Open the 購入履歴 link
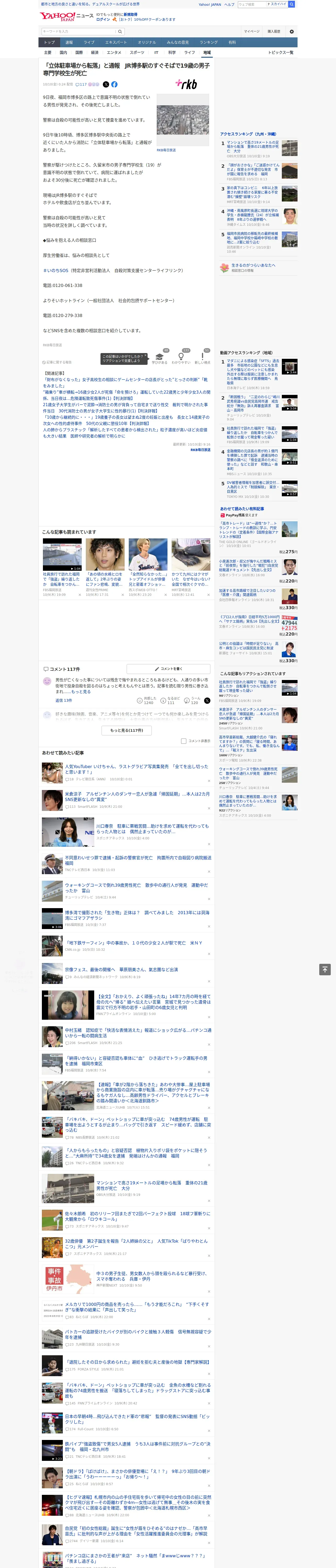Viewport: 336px width, 1568px height. click(274, 32)
